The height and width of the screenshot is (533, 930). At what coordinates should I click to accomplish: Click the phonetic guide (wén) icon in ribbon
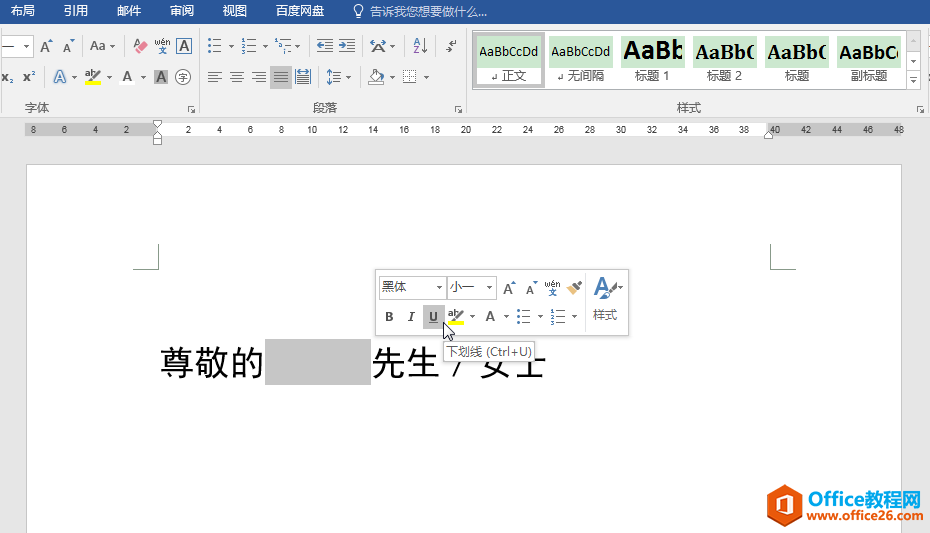pyautogui.click(x=162, y=46)
